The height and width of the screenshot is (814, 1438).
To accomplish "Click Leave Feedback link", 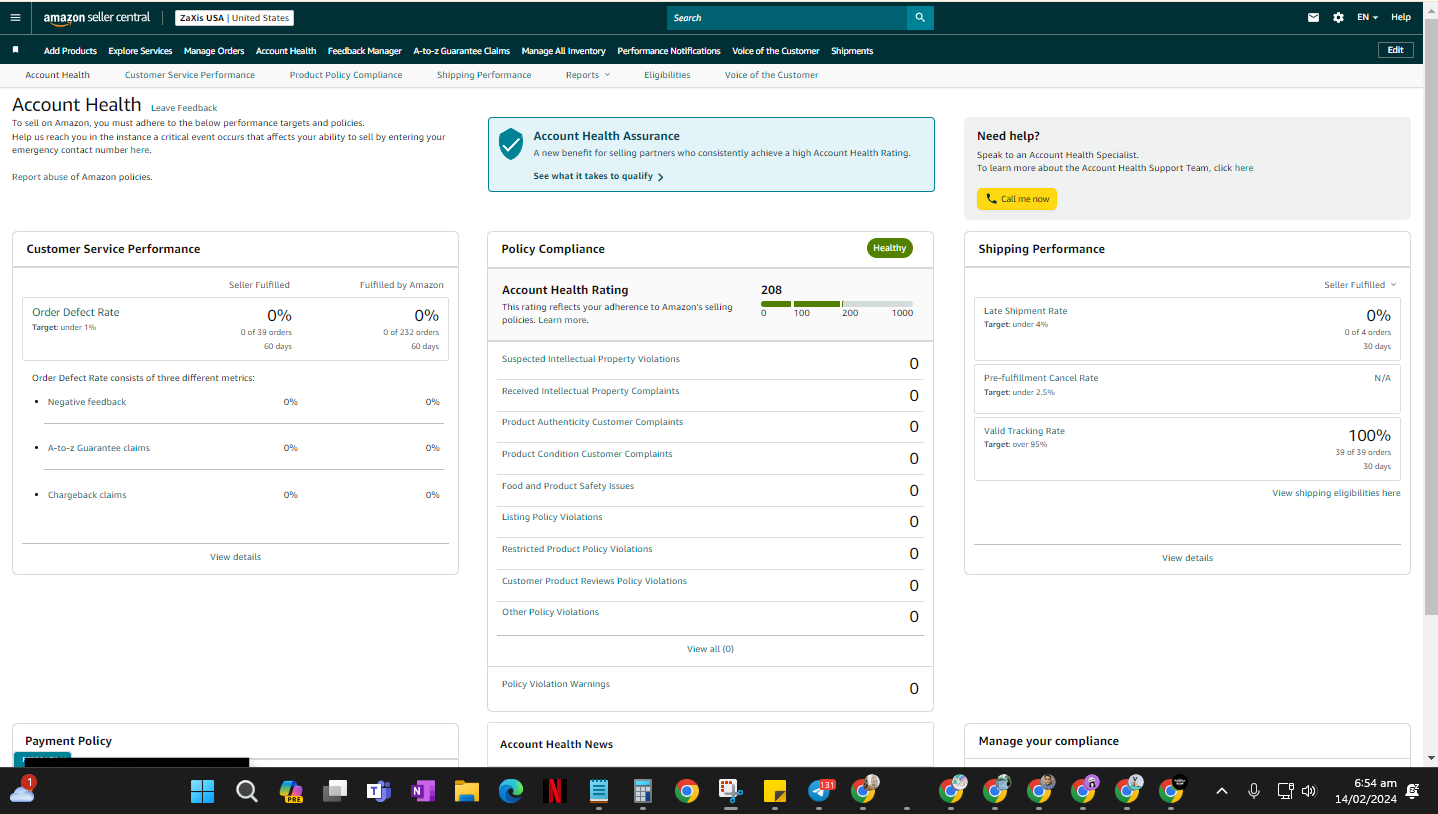I will 184,108.
